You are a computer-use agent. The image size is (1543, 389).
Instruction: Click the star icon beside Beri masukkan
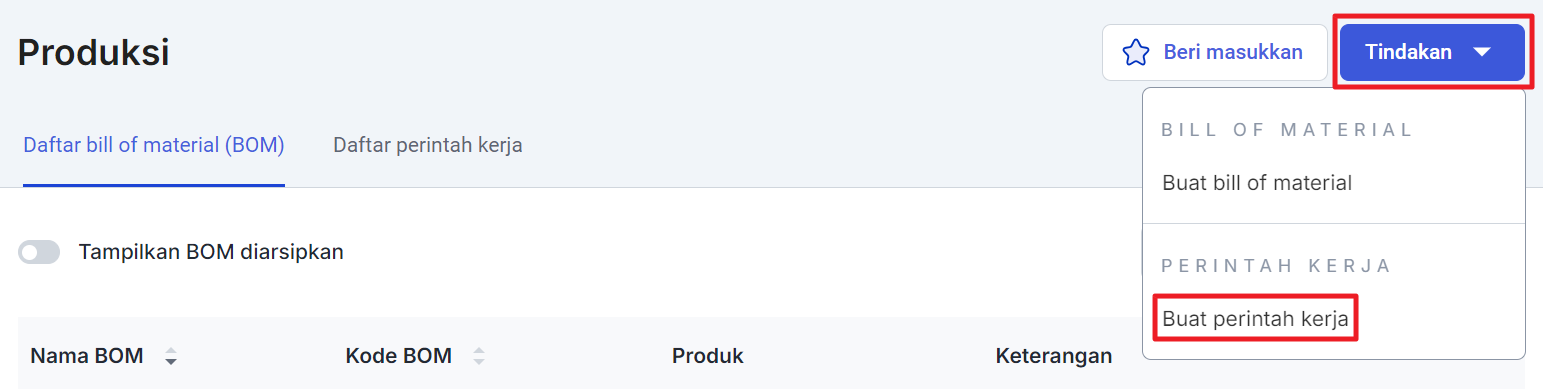[x=1136, y=52]
